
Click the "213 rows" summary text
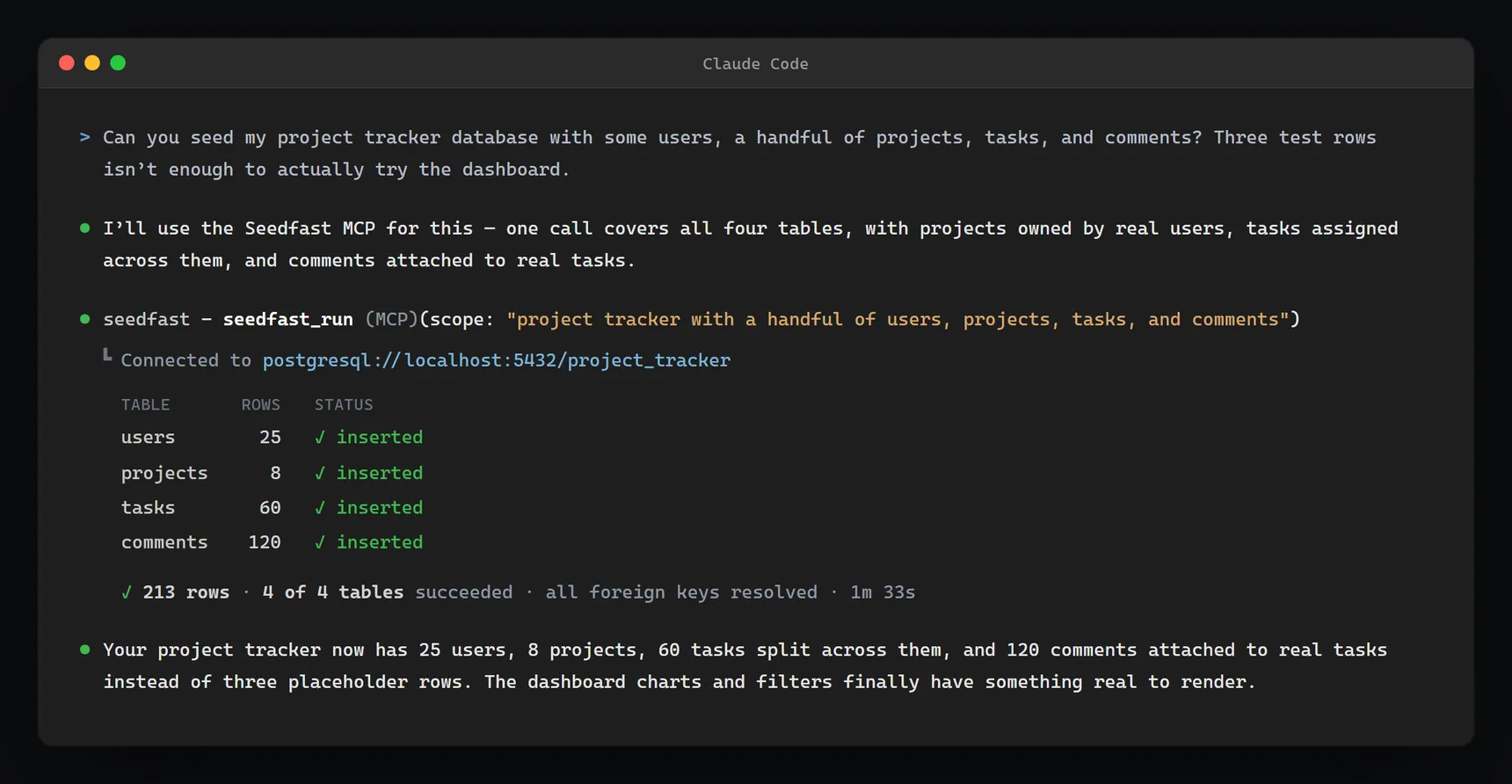(x=186, y=592)
